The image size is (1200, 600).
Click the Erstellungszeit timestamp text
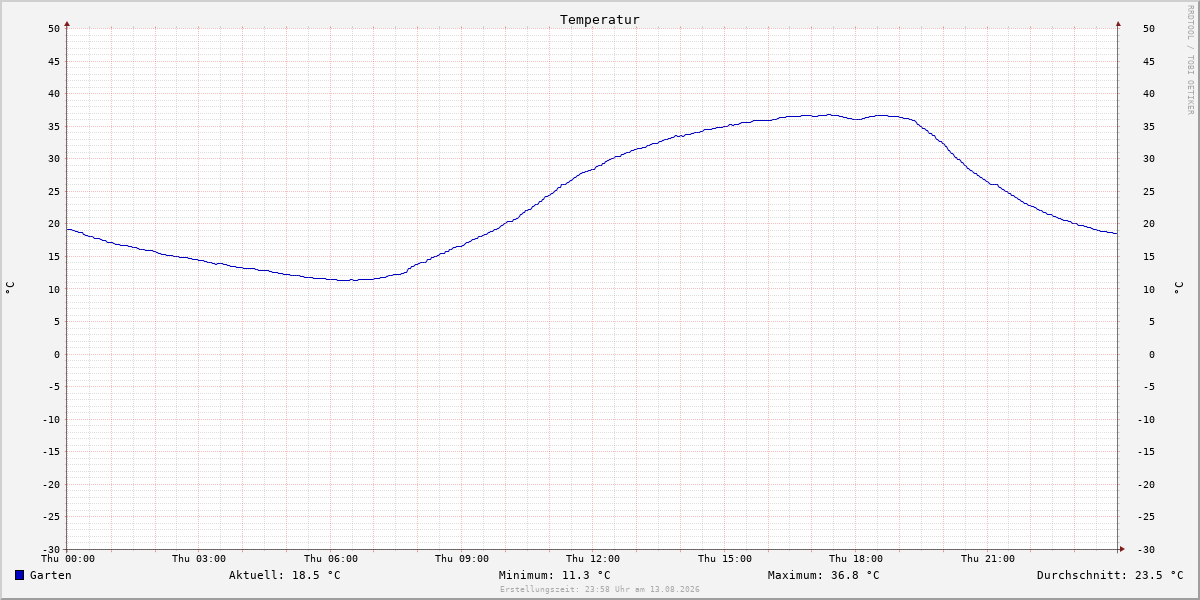click(600, 589)
